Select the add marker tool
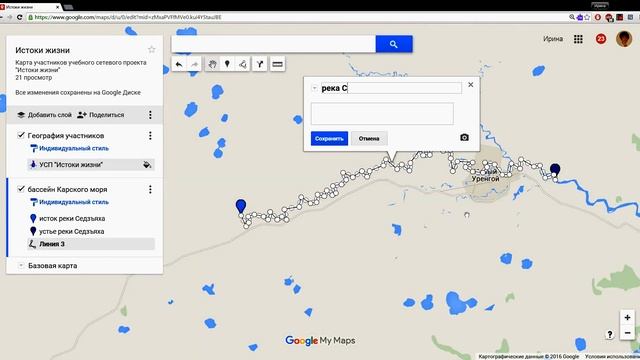This screenshot has width=640, height=360. (227, 64)
